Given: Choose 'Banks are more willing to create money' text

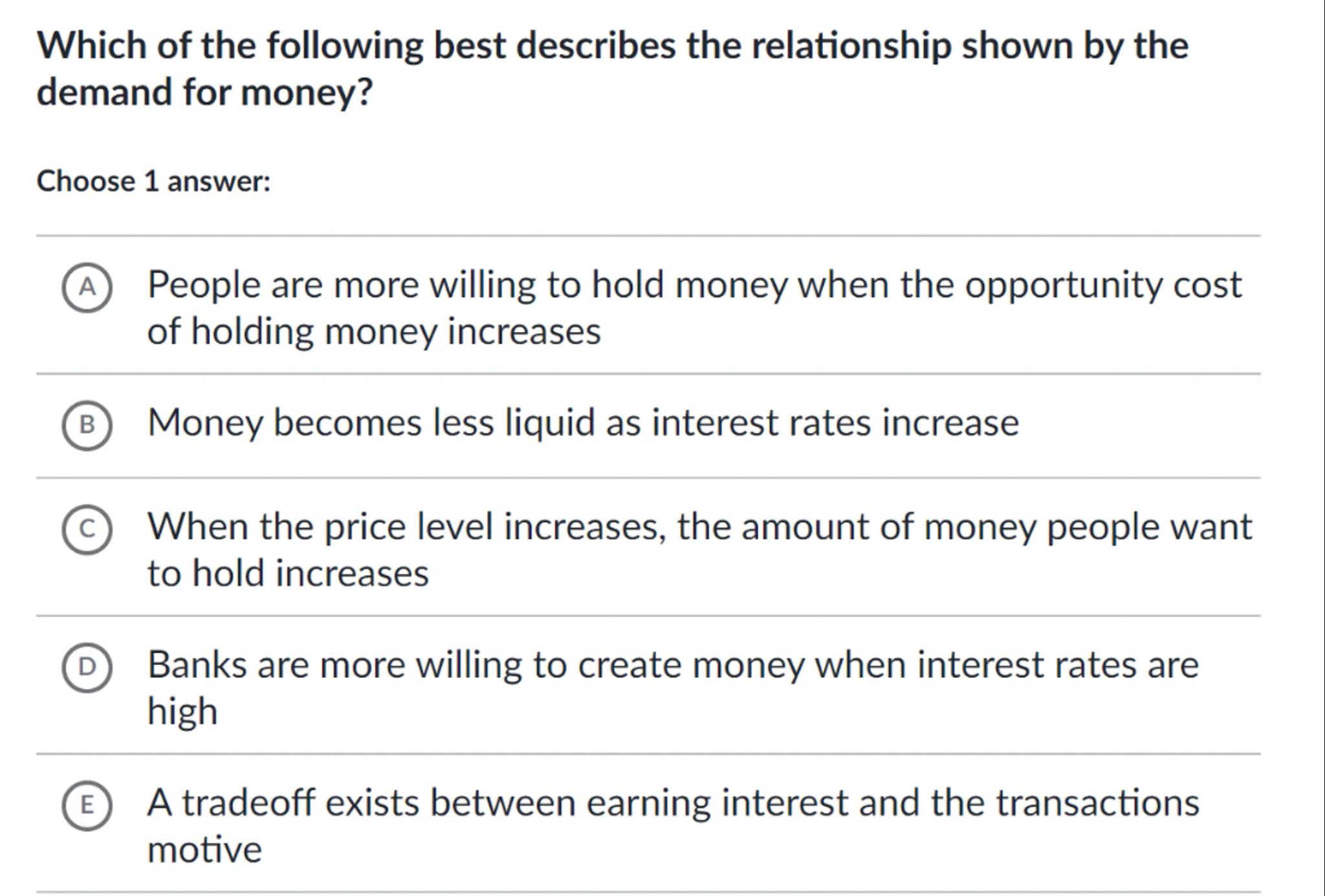Looking at the screenshot, I should 414,664.
